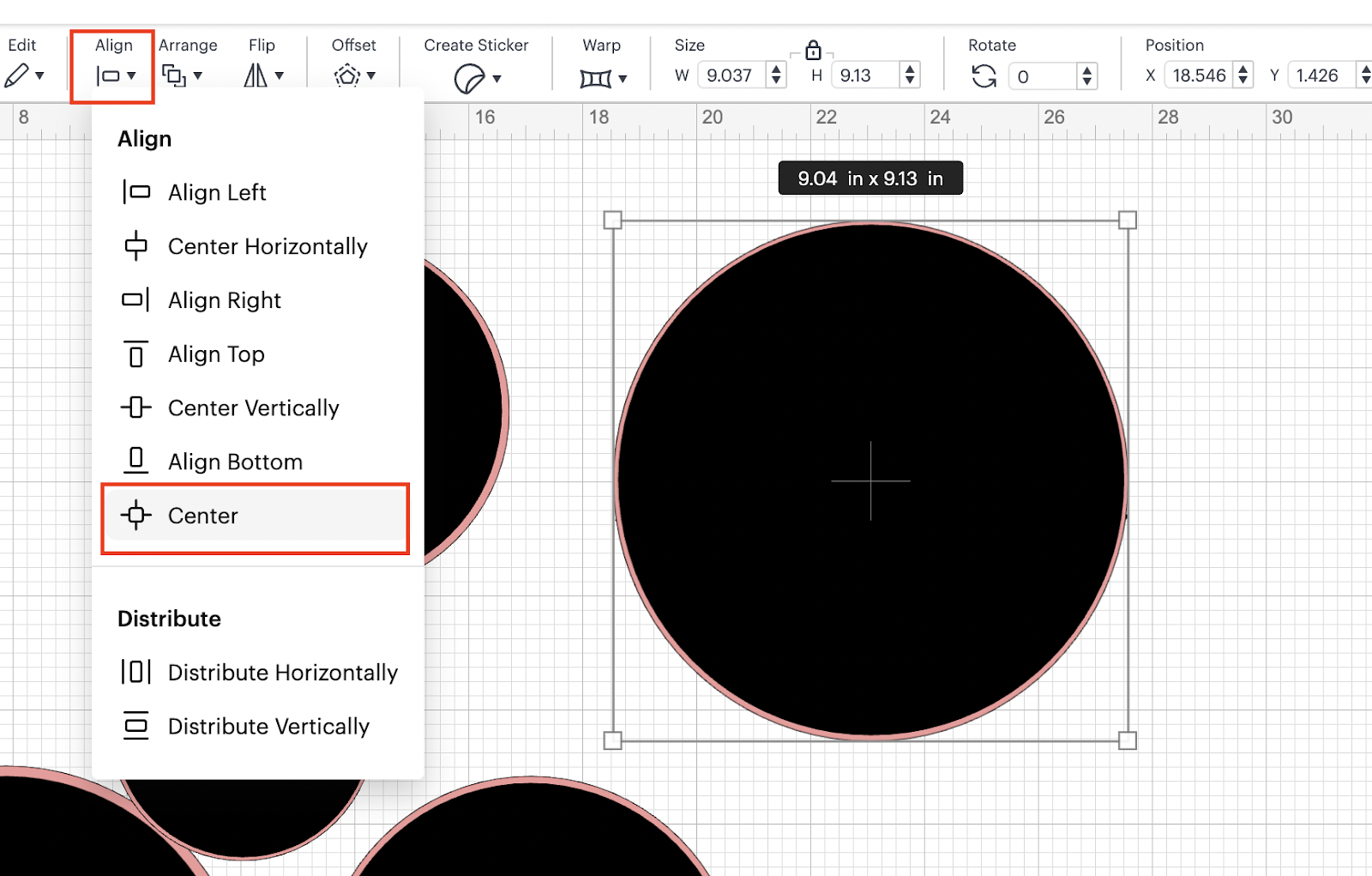This screenshot has width=1372, height=876.
Task: Open the Edit pencil tool
Action: (x=16, y=76)
